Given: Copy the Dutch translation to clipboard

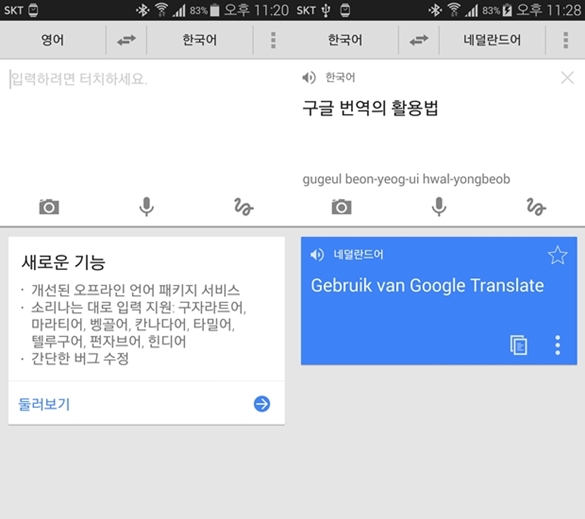Looking at the screenshot, I should point(519,345).
